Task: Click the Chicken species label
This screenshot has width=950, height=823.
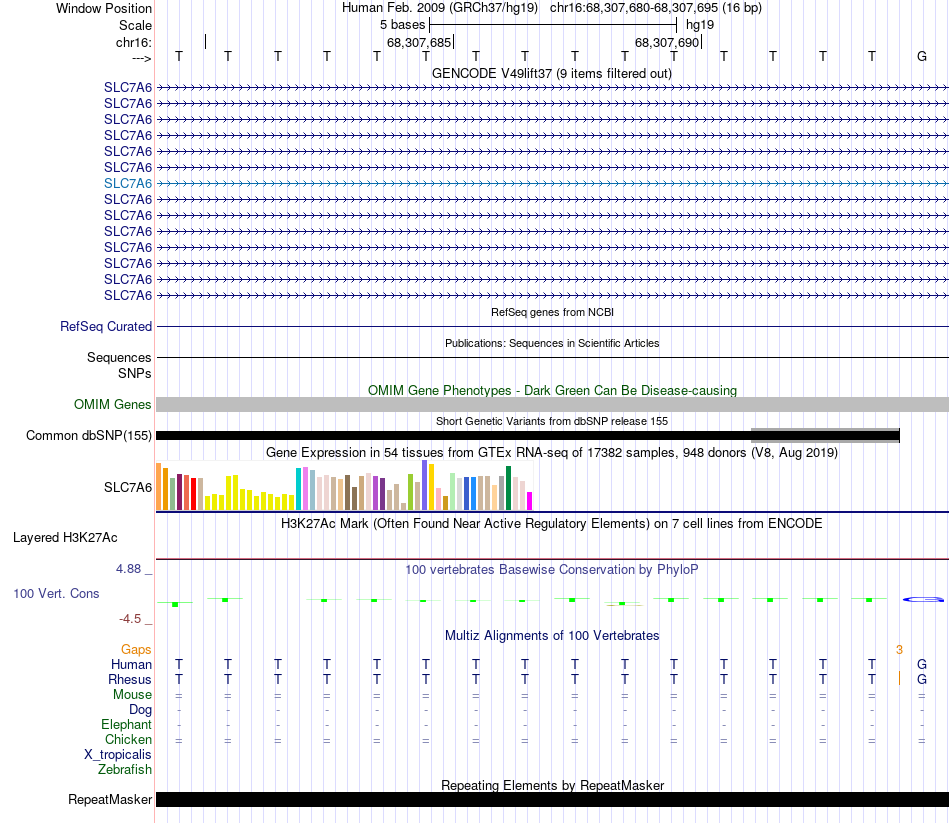Action: [x=128, y=739]
